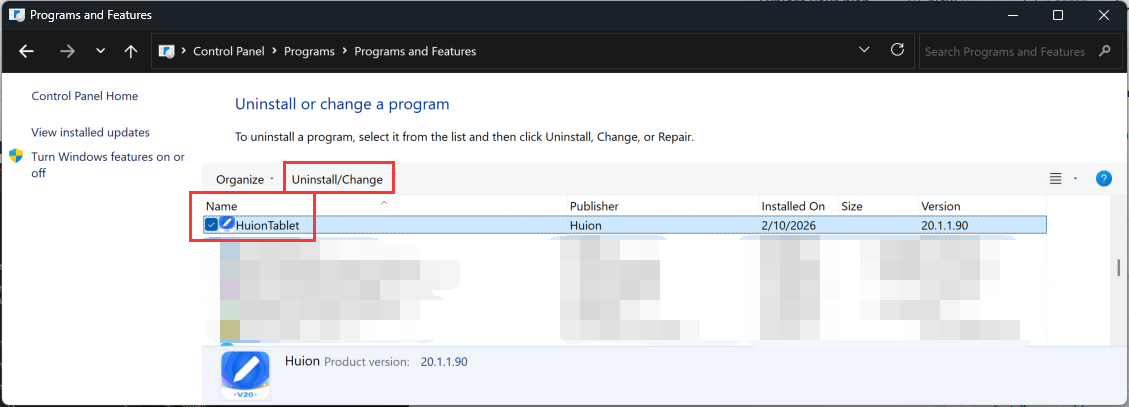Open help with the question mark icon

[1104, 179]
